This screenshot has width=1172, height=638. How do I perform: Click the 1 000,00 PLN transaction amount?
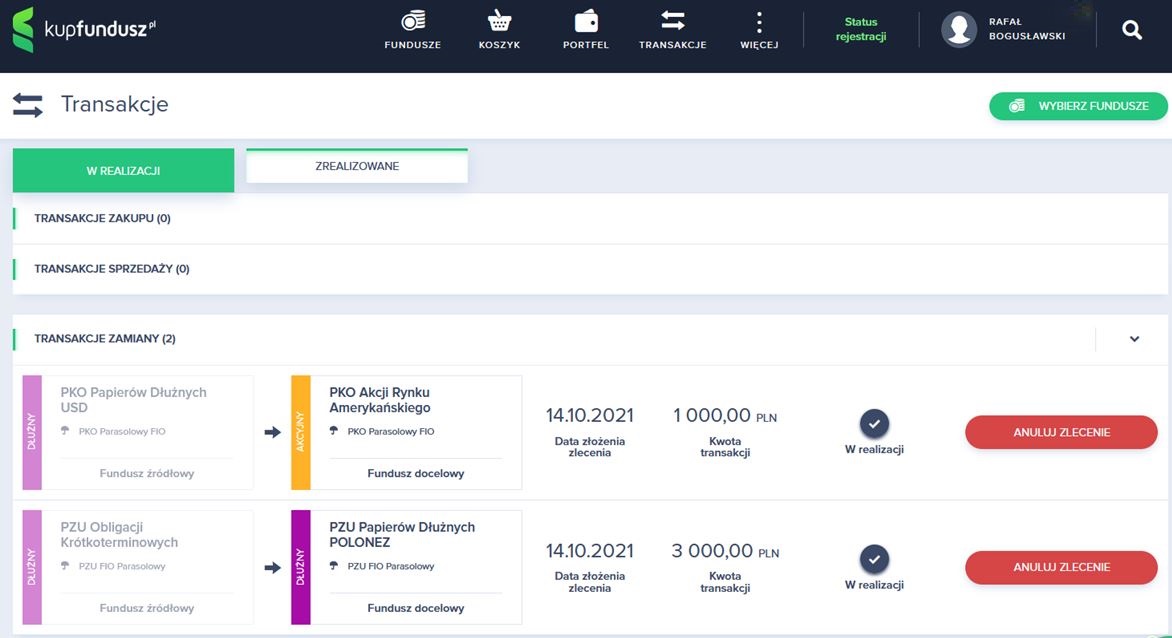(x=725, y=416)
